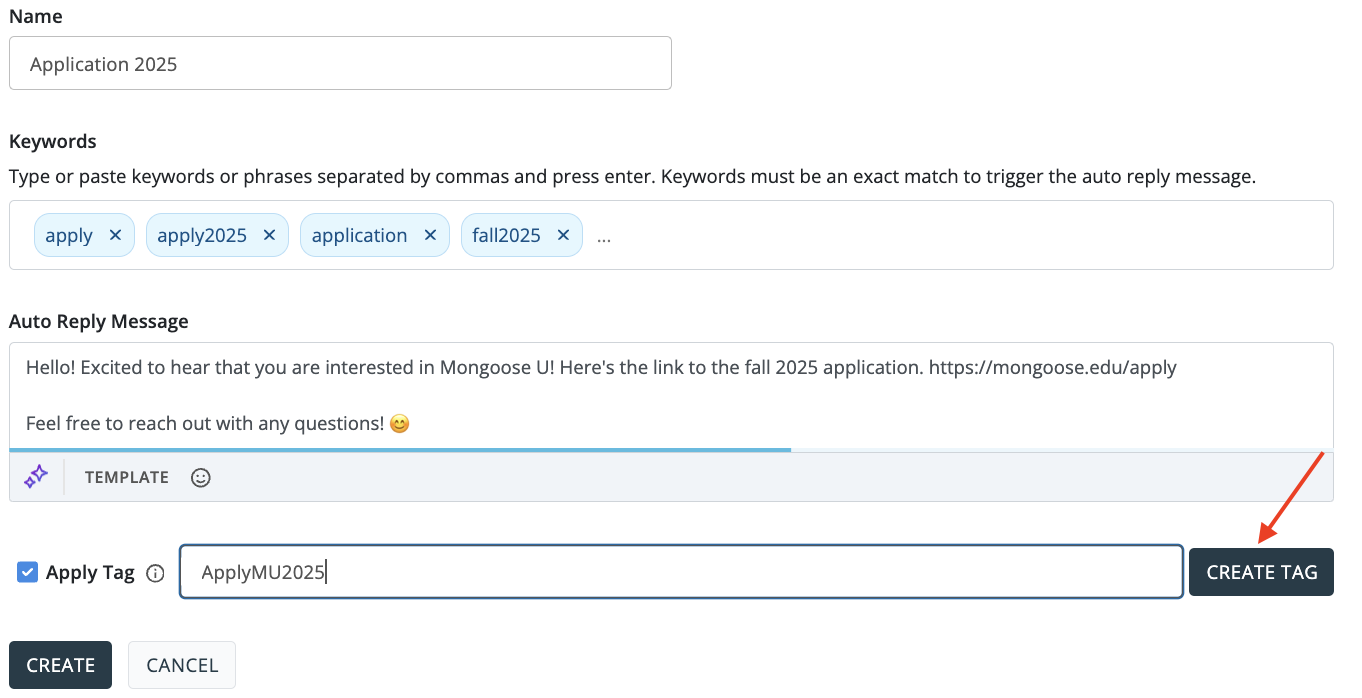
Task: Click the message character-limit progress bar
Action: tap(400, 450)
